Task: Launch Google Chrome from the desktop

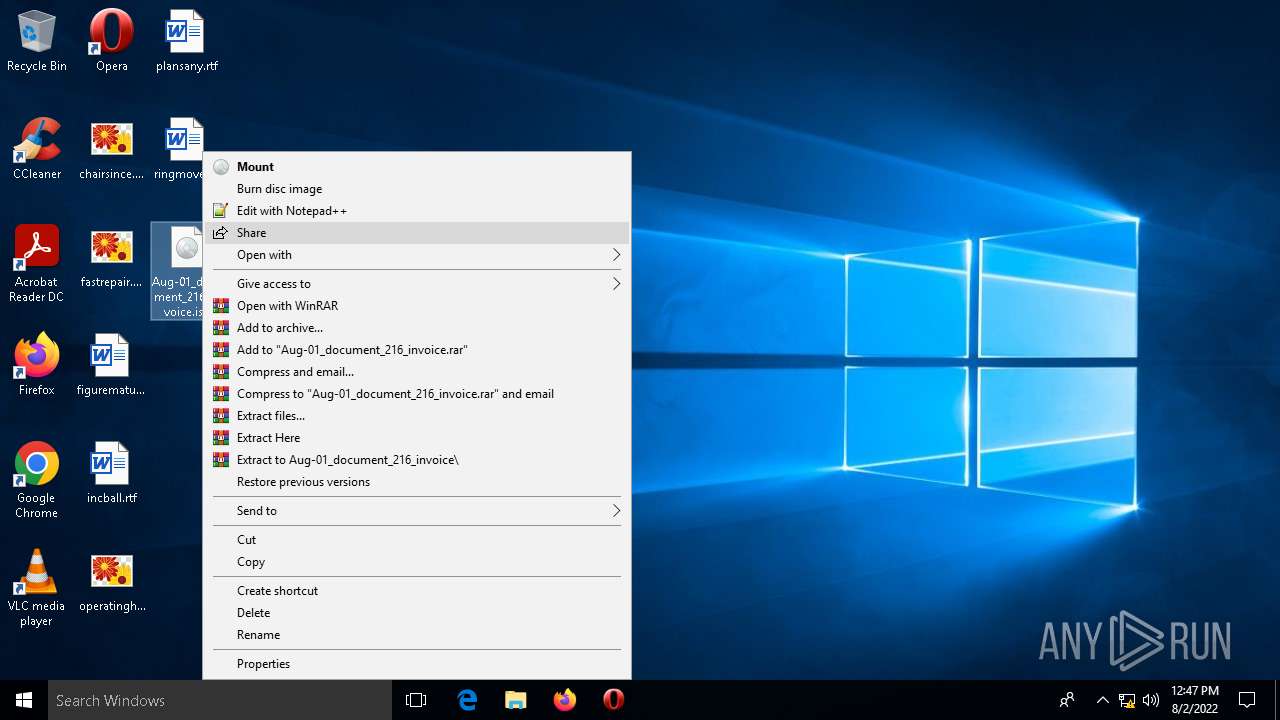Action: (37, 480)
